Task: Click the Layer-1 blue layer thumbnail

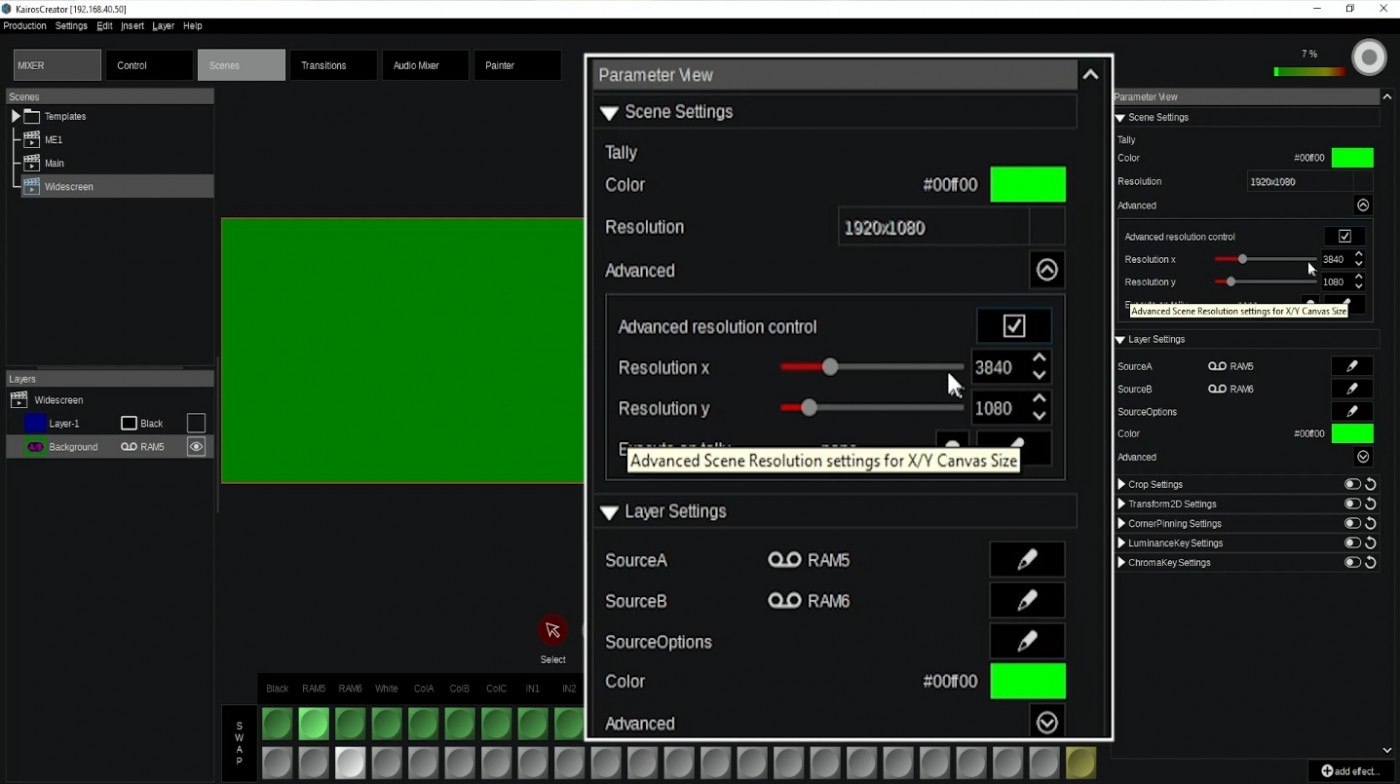Action: tap(36, 423)
